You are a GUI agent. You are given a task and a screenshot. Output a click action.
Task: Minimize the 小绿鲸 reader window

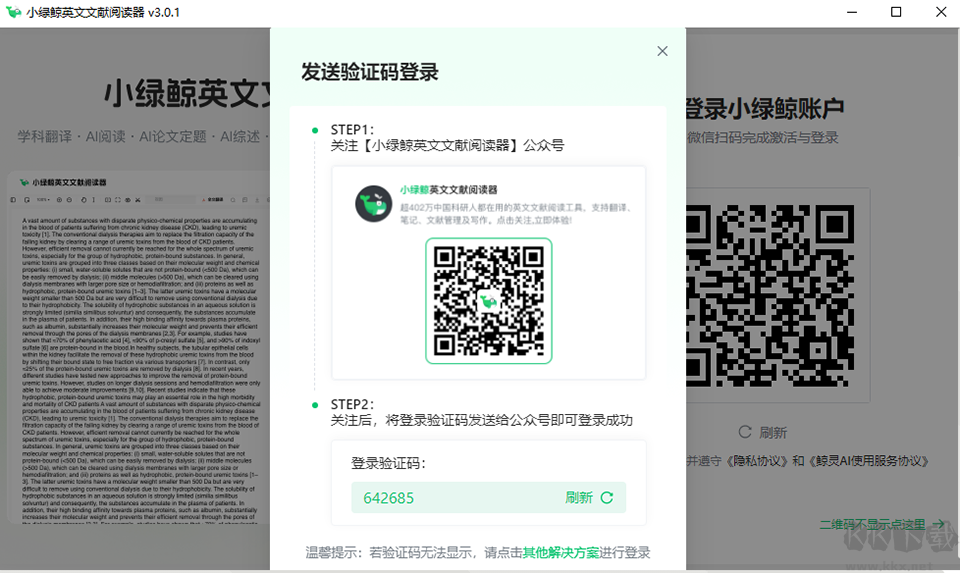852,12
